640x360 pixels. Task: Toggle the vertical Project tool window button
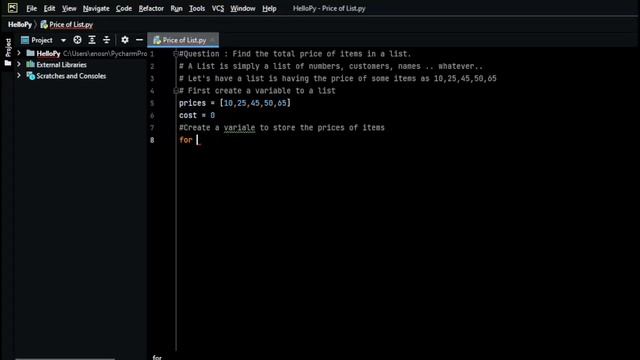point(8,48)
